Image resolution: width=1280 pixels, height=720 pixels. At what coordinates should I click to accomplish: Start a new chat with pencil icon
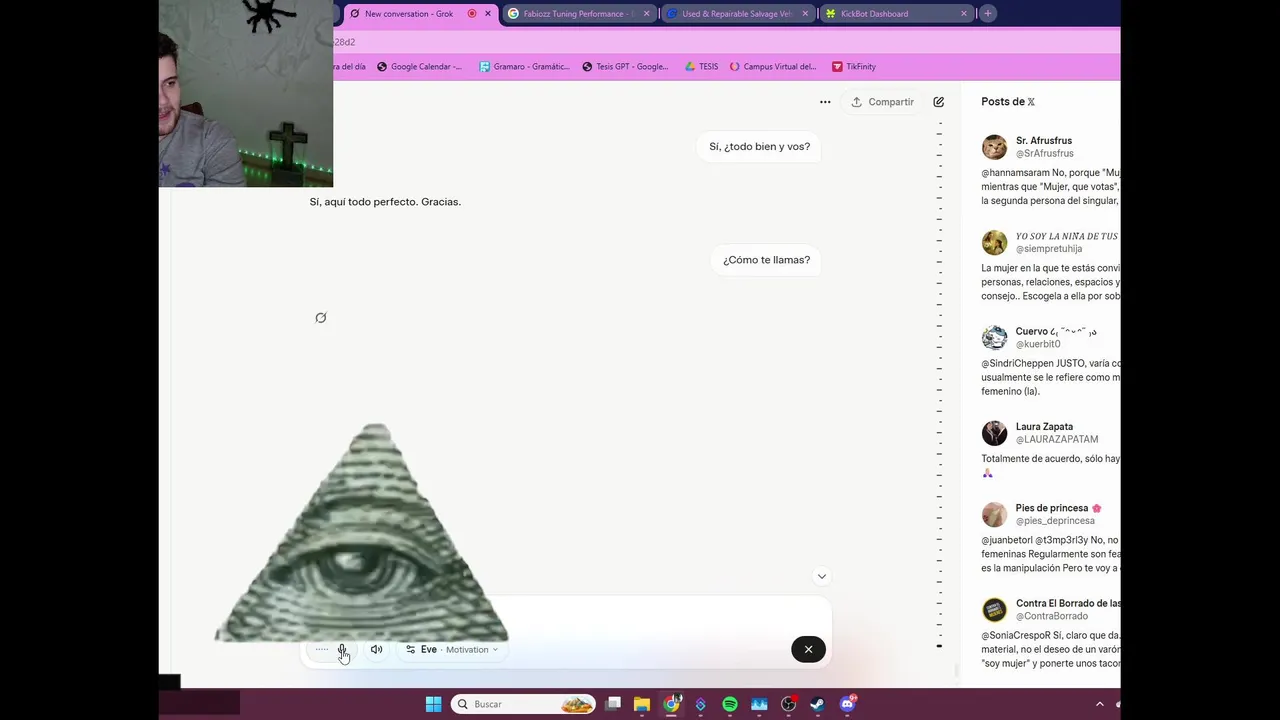click(938, 102)
